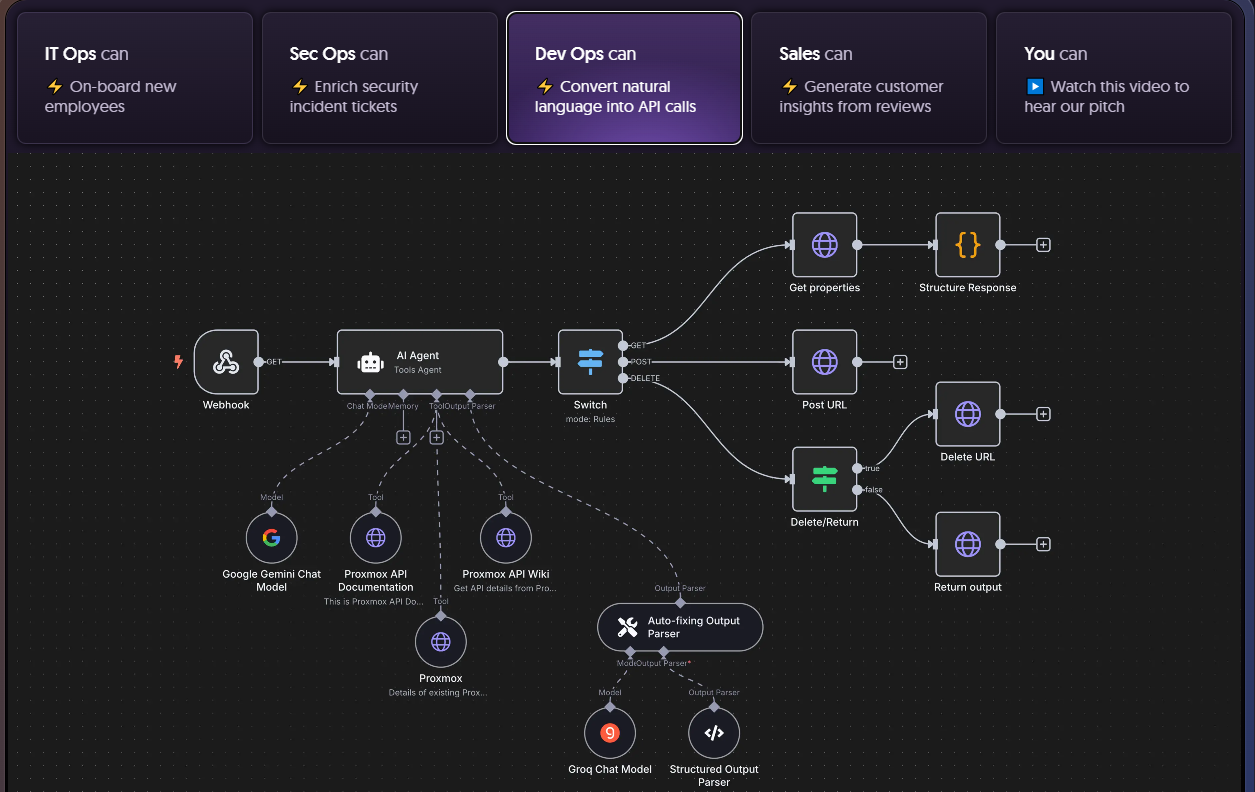Click the plus after Structure Response node
Viewport: 1255px width, 792px height.
1043,245
